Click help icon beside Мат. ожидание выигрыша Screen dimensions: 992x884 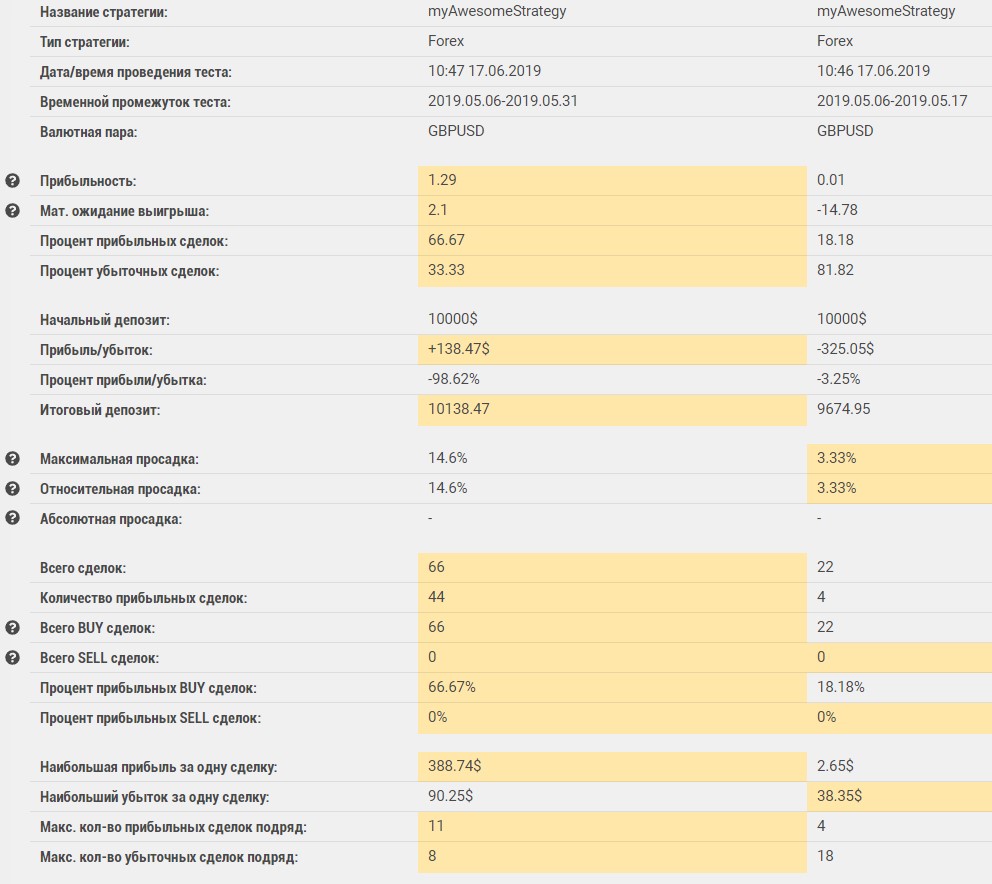(13, 211)
